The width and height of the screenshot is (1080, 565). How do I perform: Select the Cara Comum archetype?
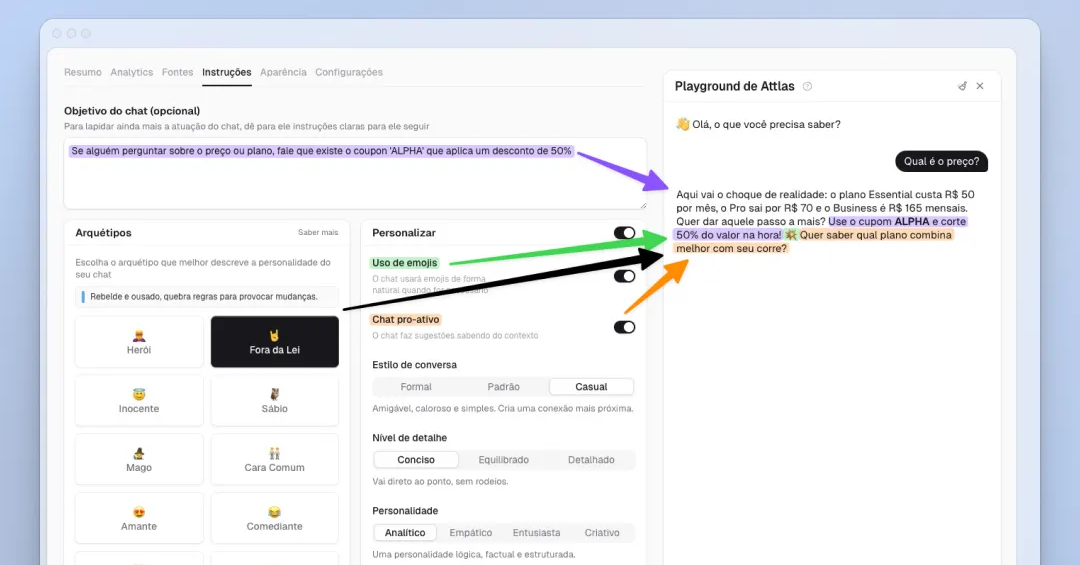[275, 460]
